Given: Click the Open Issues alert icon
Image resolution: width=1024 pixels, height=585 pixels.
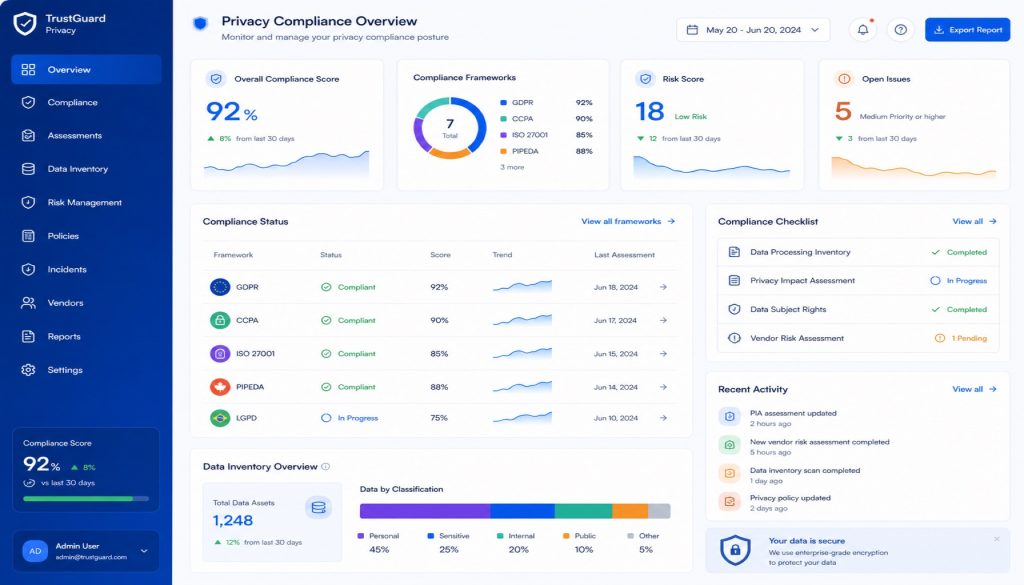Looking at the screenshot, I should [x=844, y=79].
